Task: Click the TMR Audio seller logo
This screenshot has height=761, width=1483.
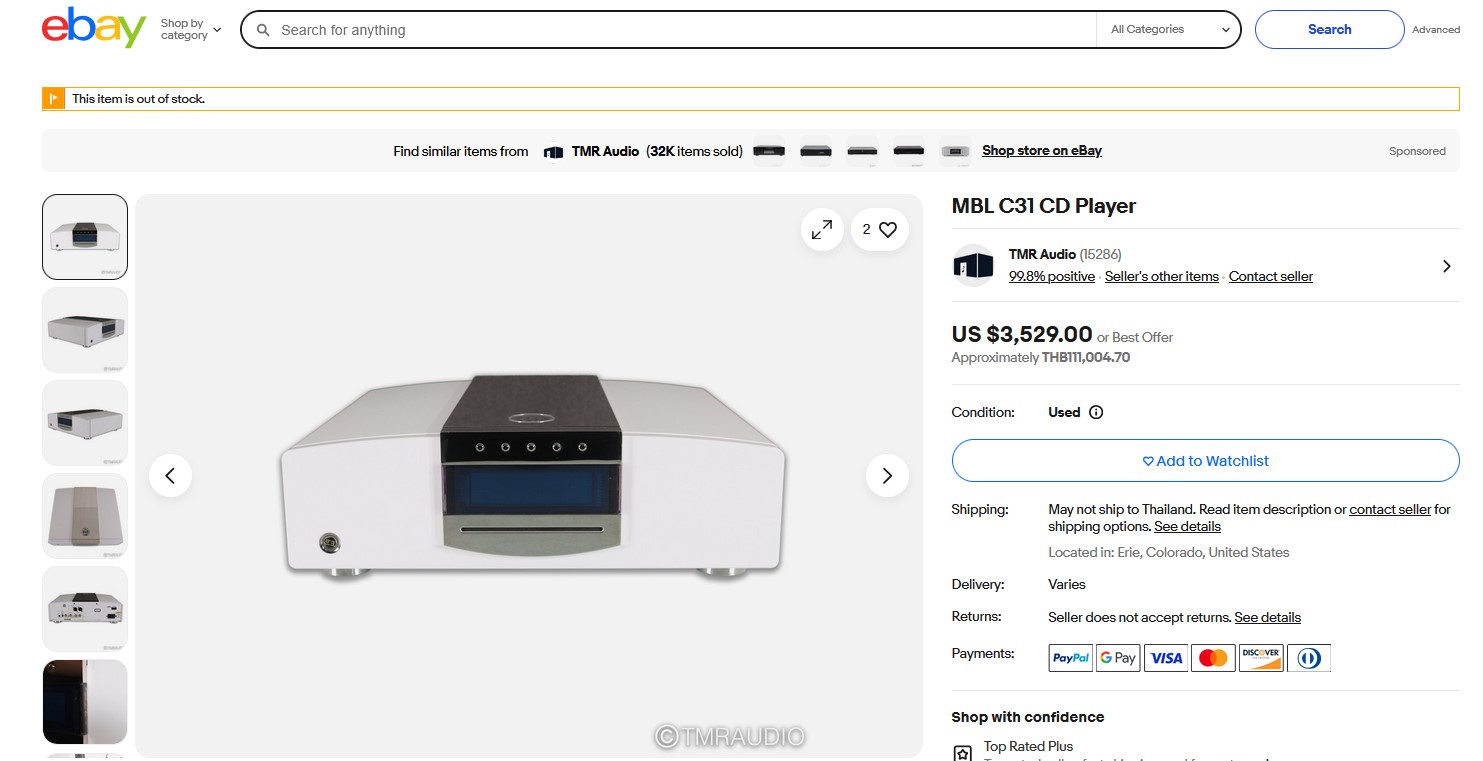Action: coord(973,266)
